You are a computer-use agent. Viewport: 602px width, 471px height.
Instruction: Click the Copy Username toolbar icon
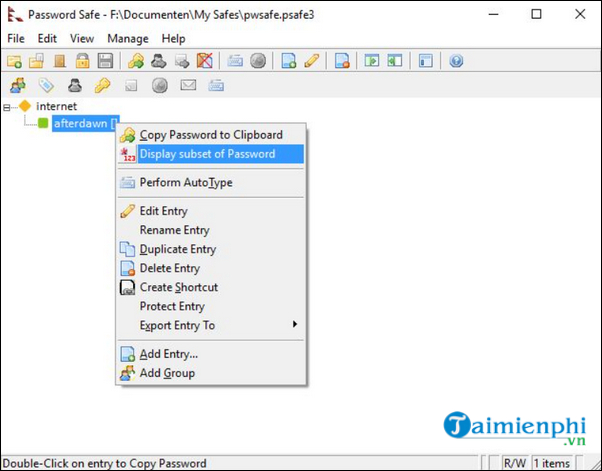159,61
